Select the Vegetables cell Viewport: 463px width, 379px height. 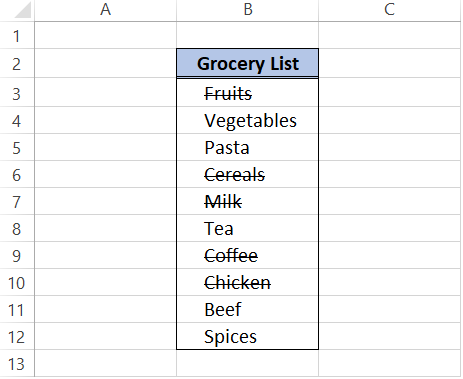pos(247,120)
